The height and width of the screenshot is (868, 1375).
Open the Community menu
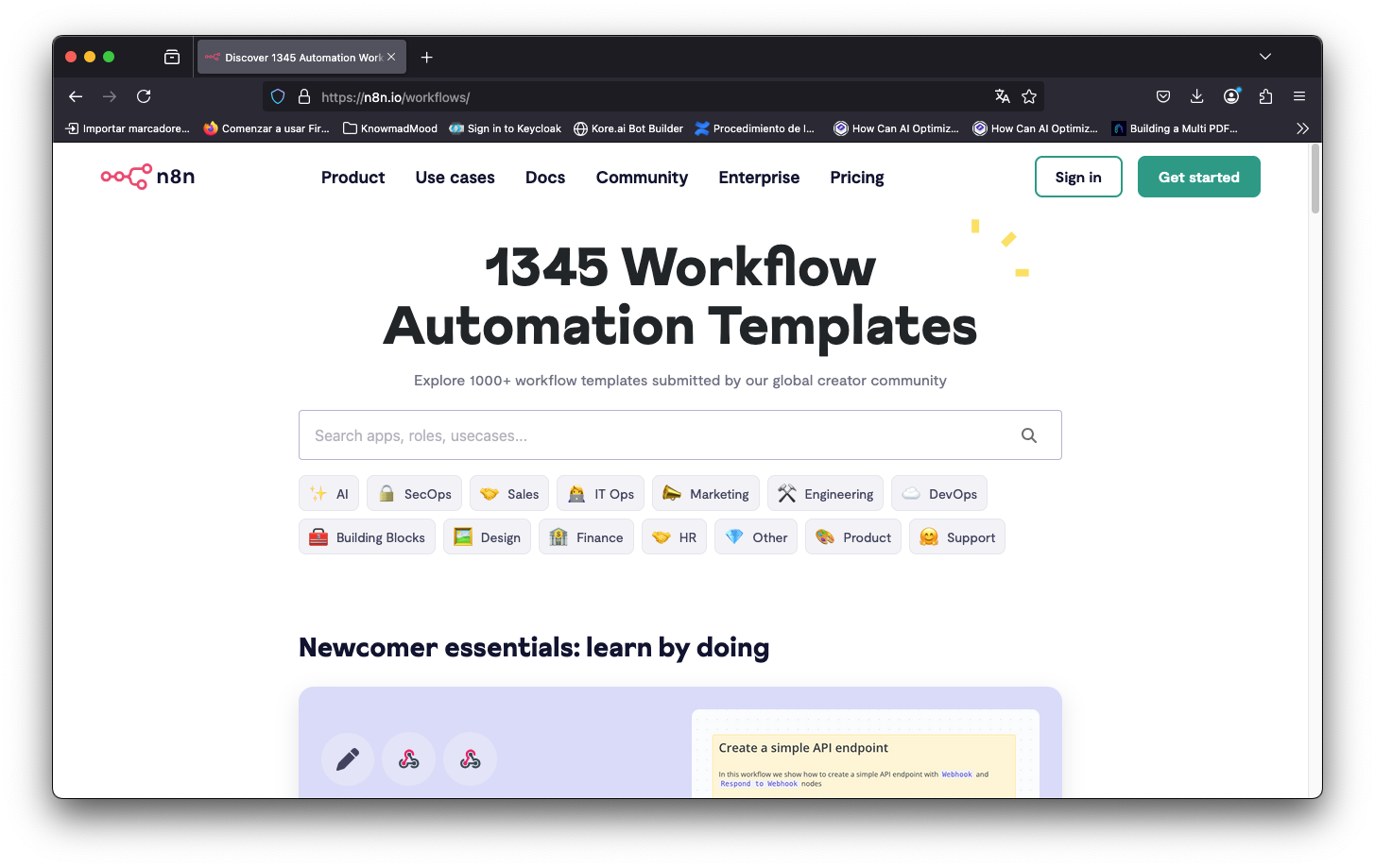point(642,178)
